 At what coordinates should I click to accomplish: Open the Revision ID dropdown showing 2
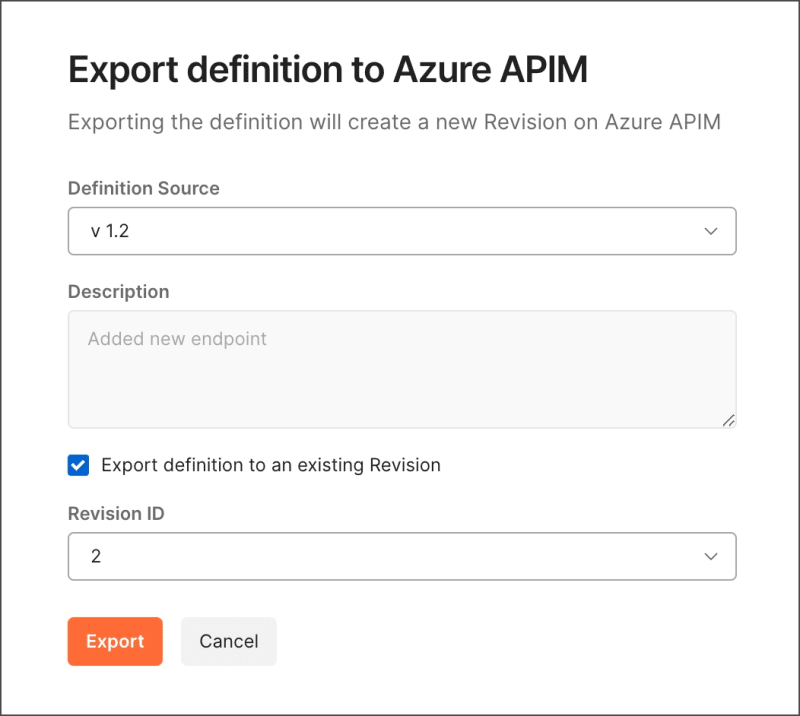tap(402, 556)
